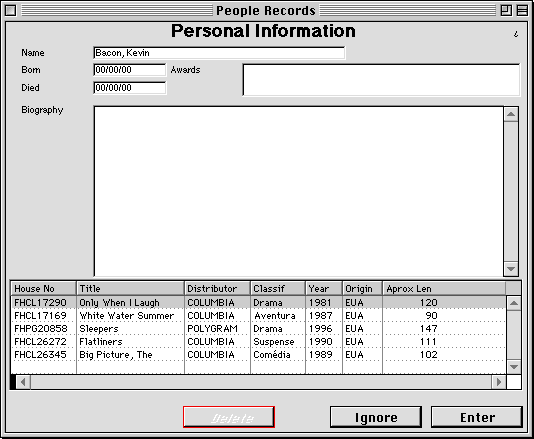Viewport: 534px width, 439px height.
Task: Click film list scroll down arrow
Action: 514,367
